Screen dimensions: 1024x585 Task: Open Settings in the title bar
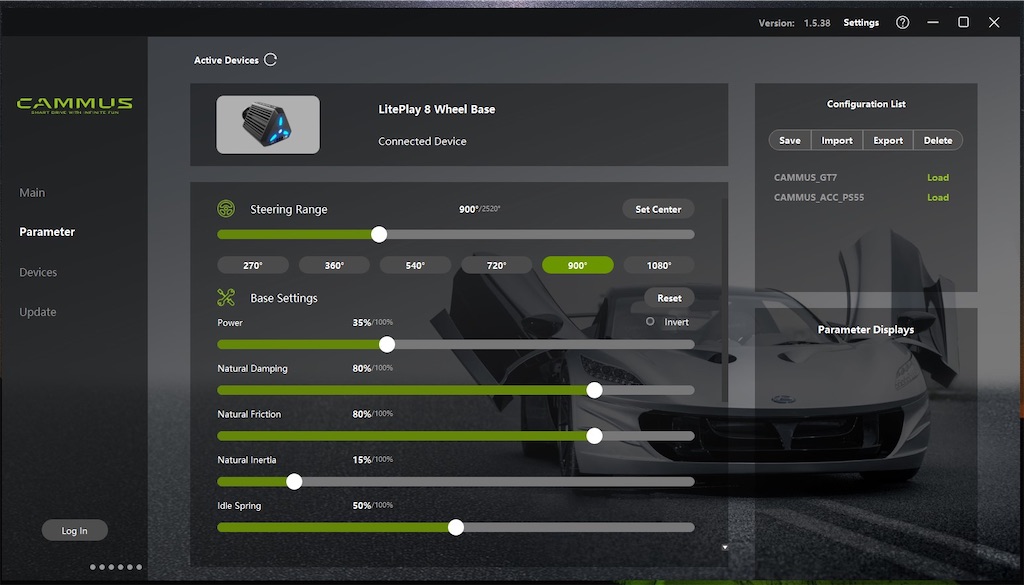point(861,23)
